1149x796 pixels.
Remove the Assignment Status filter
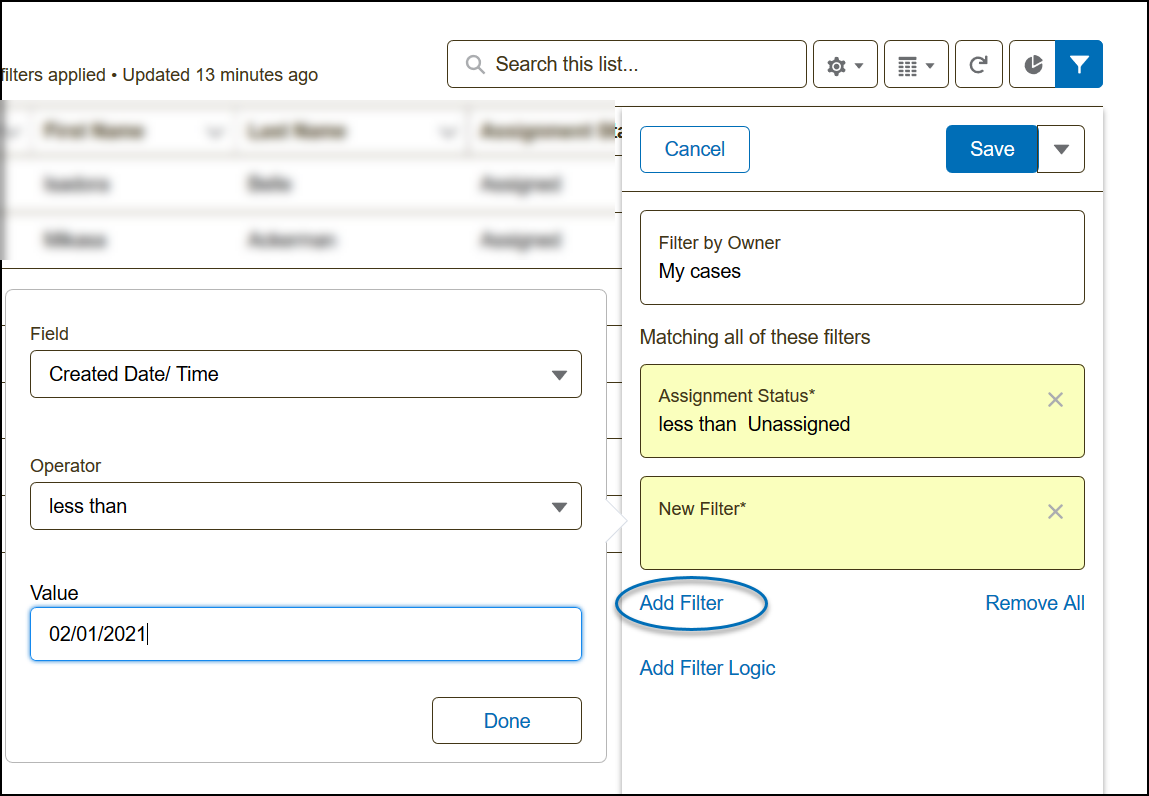tap(1054, 400)
